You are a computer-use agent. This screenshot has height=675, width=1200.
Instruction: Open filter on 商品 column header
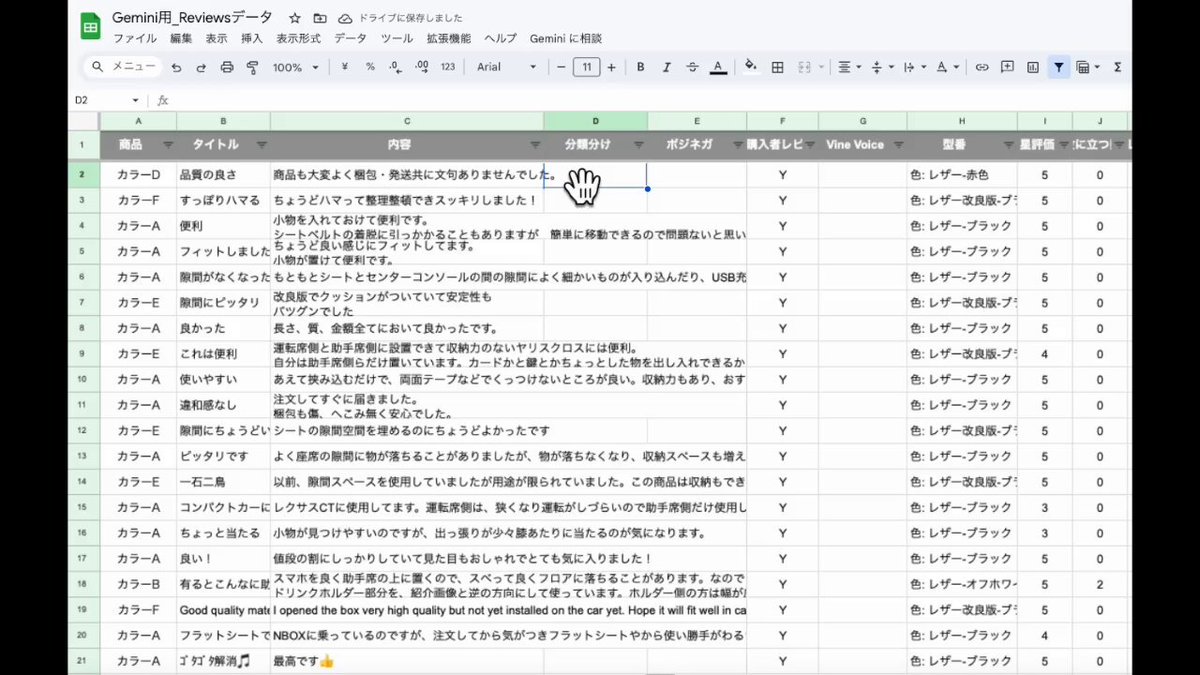tap(166, 145)
